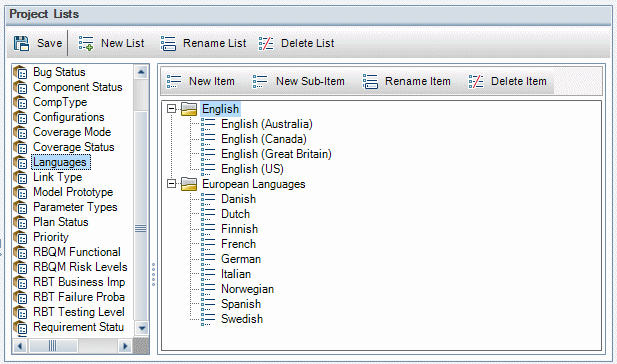The width and height of the screenshot is (617, 364).
Task: Collapse the European Languages folder node
Action: pos(172,183)
